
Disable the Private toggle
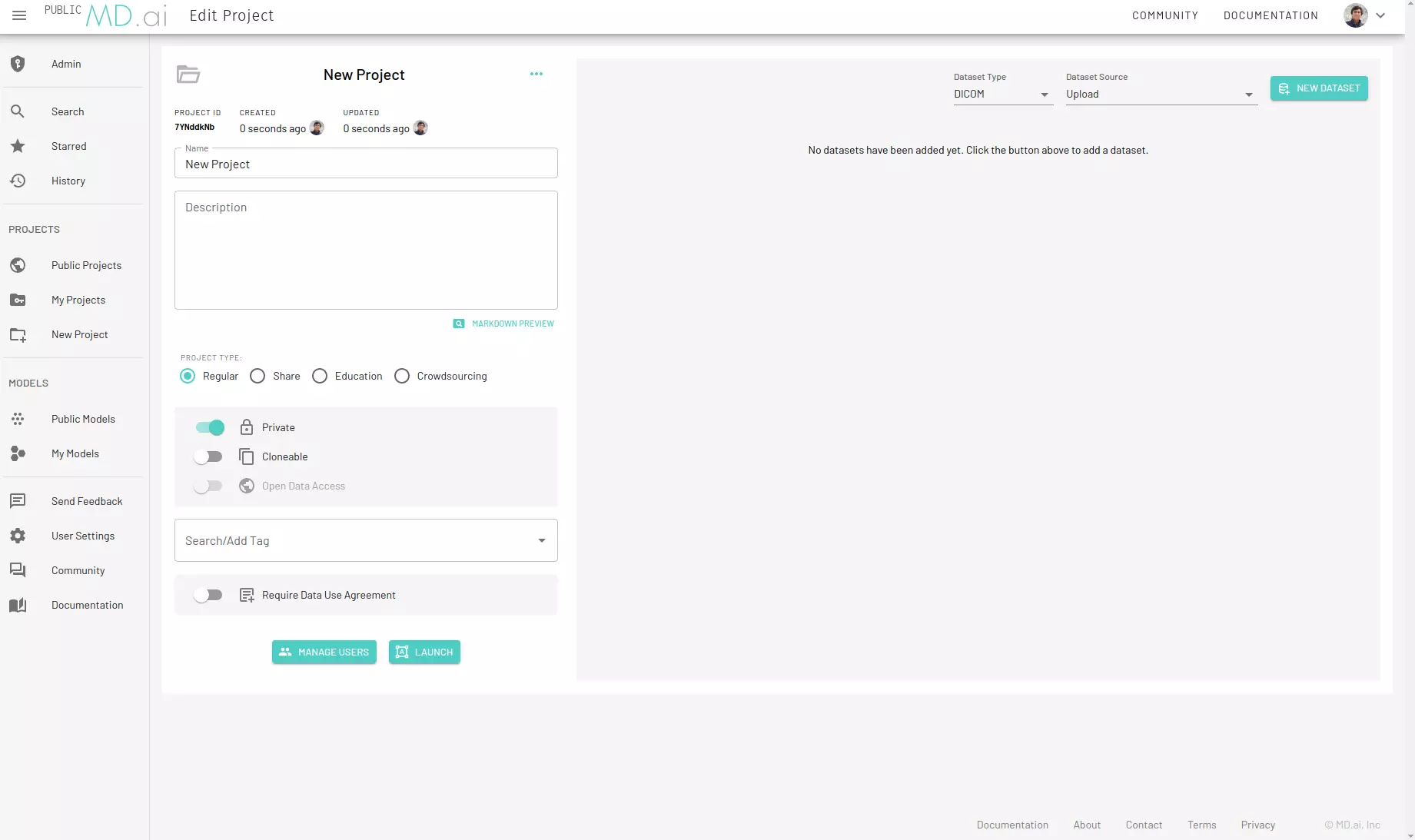(x=208, y=427)
